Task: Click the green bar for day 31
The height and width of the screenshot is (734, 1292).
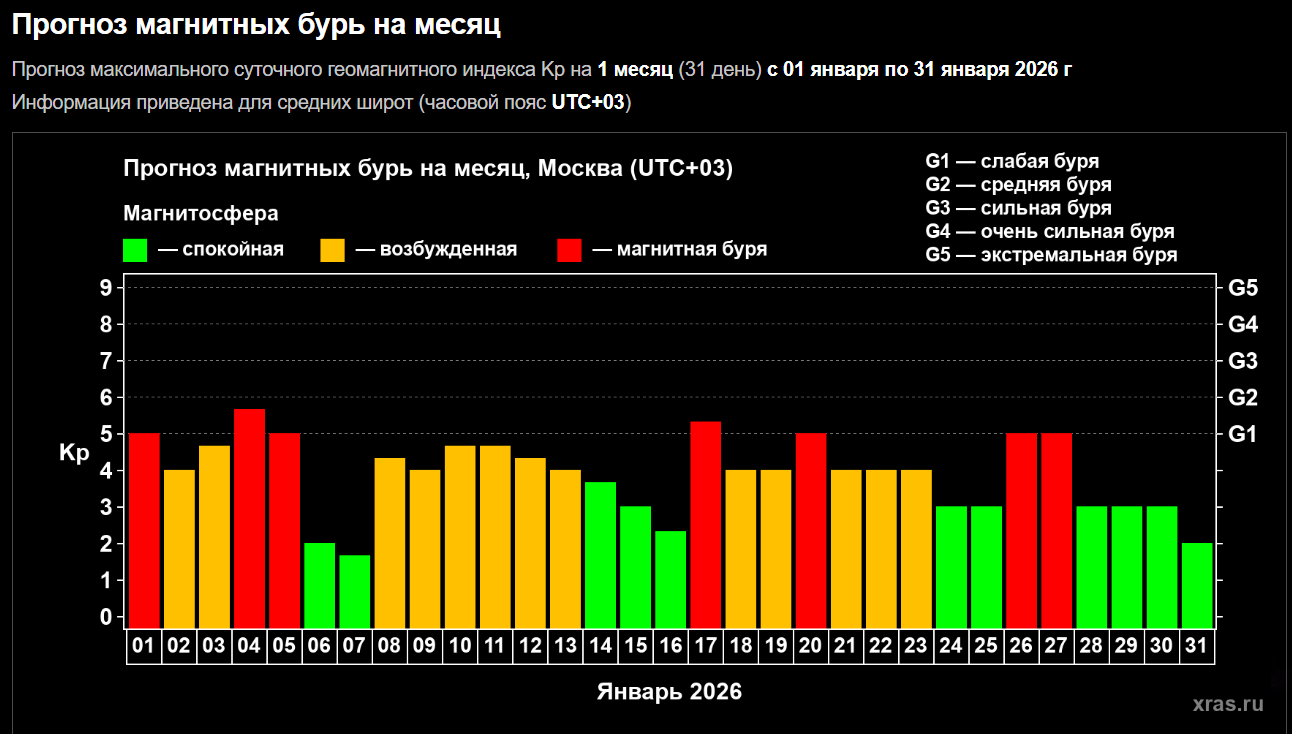Action: (x=1197, y=586)
